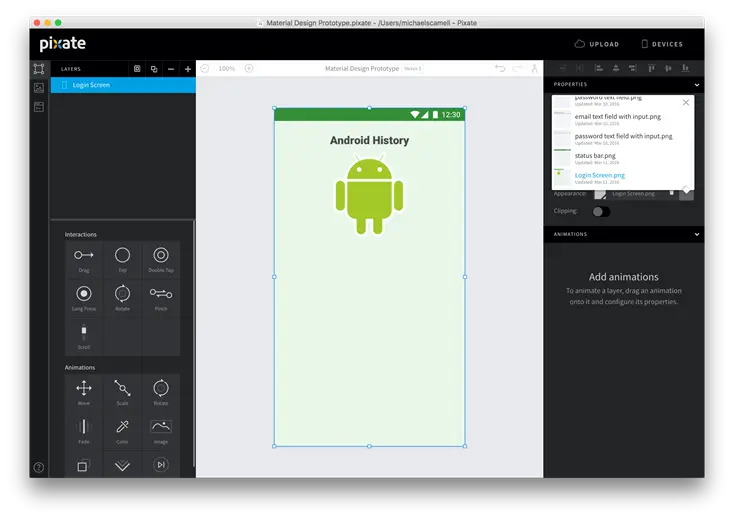Click the status bar.png thumbnail in popup

tap(562, 157)
